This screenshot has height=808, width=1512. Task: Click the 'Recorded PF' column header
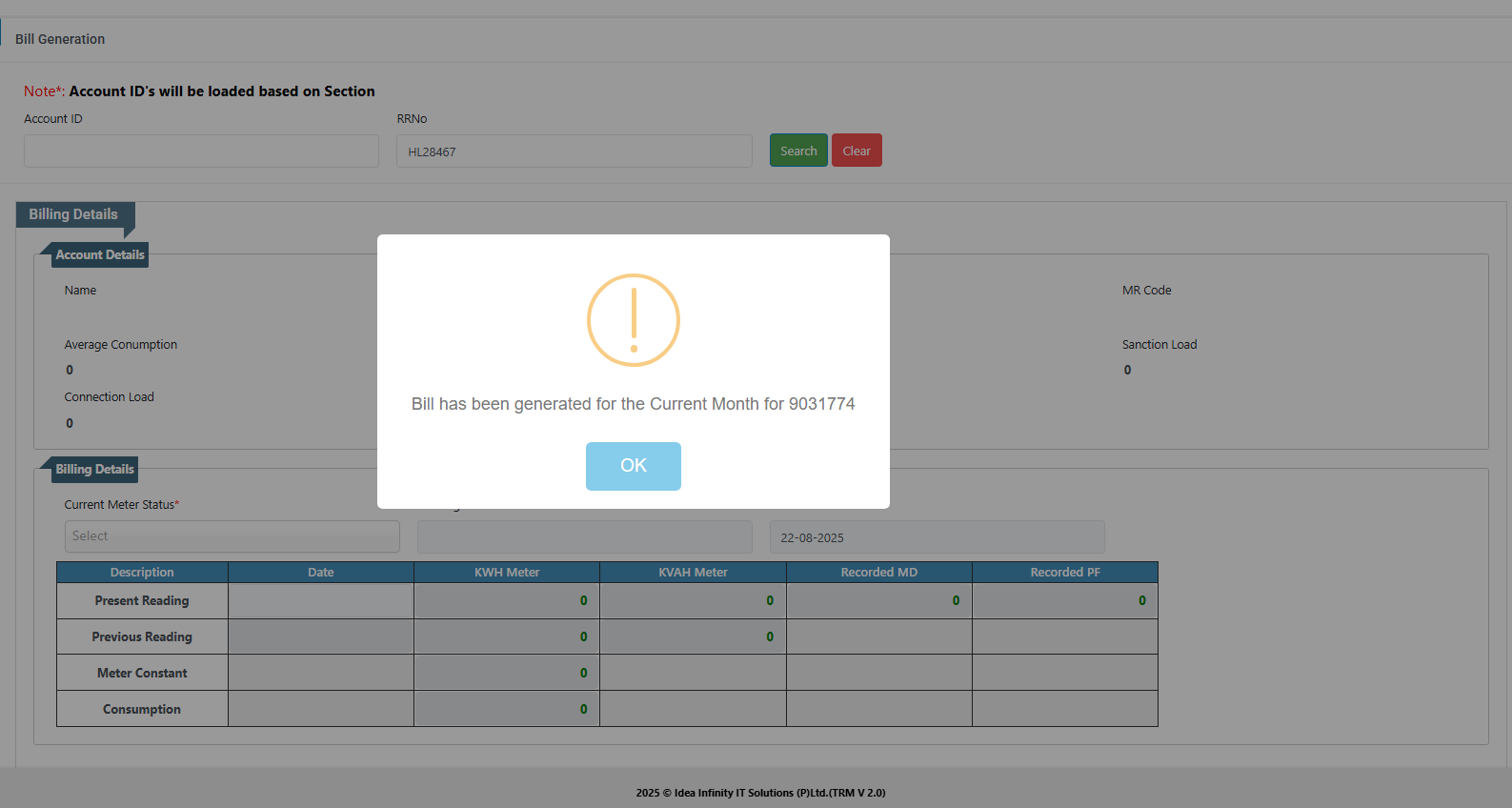click(1065, 572)
